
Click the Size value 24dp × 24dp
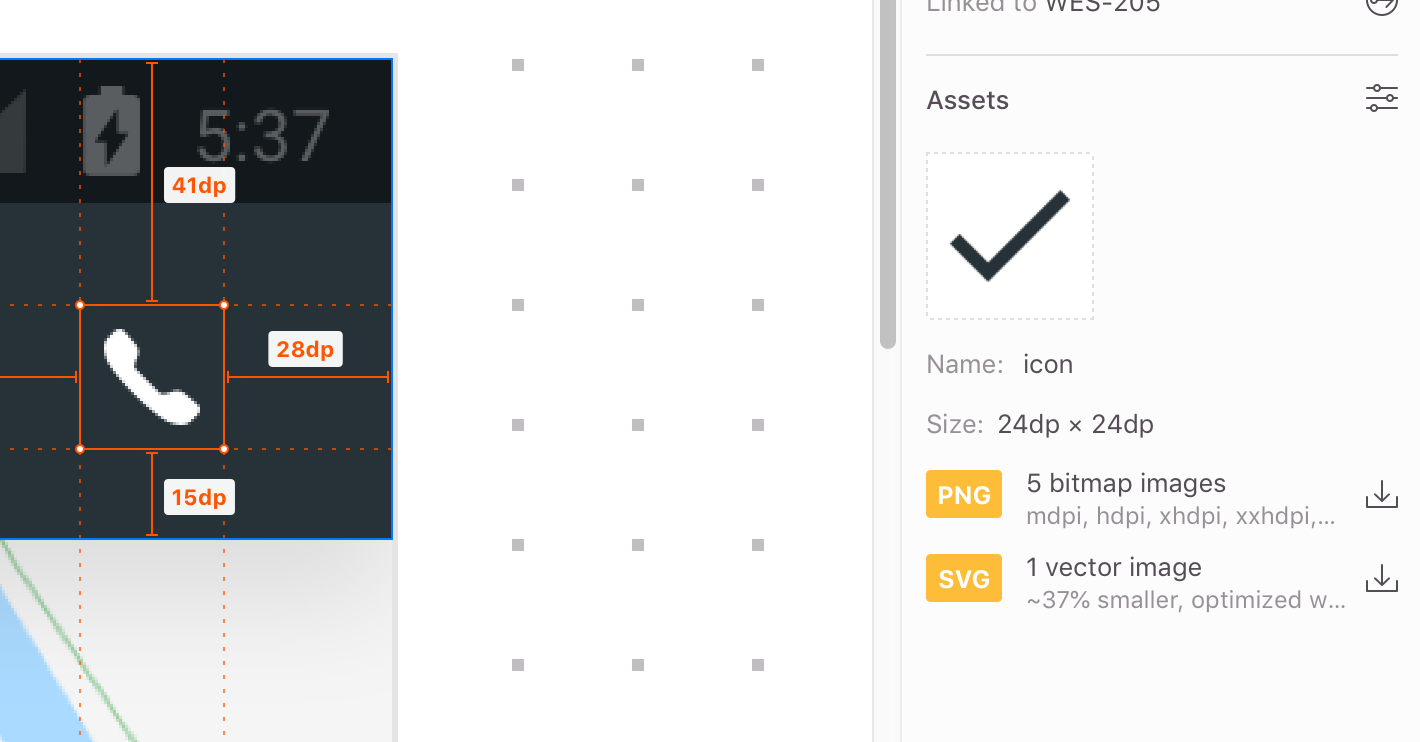[1075, 424]
